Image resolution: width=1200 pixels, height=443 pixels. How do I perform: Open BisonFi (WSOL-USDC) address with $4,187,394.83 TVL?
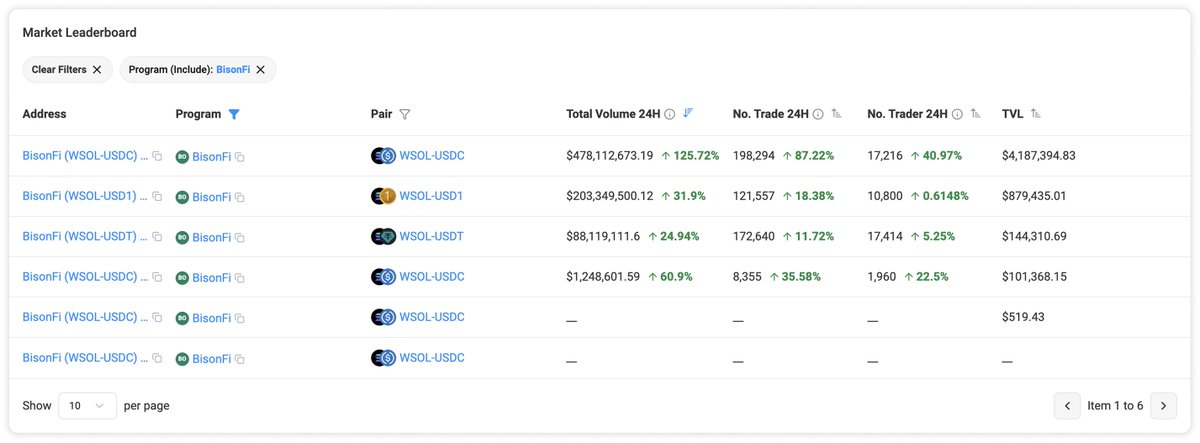coord(85,155)
